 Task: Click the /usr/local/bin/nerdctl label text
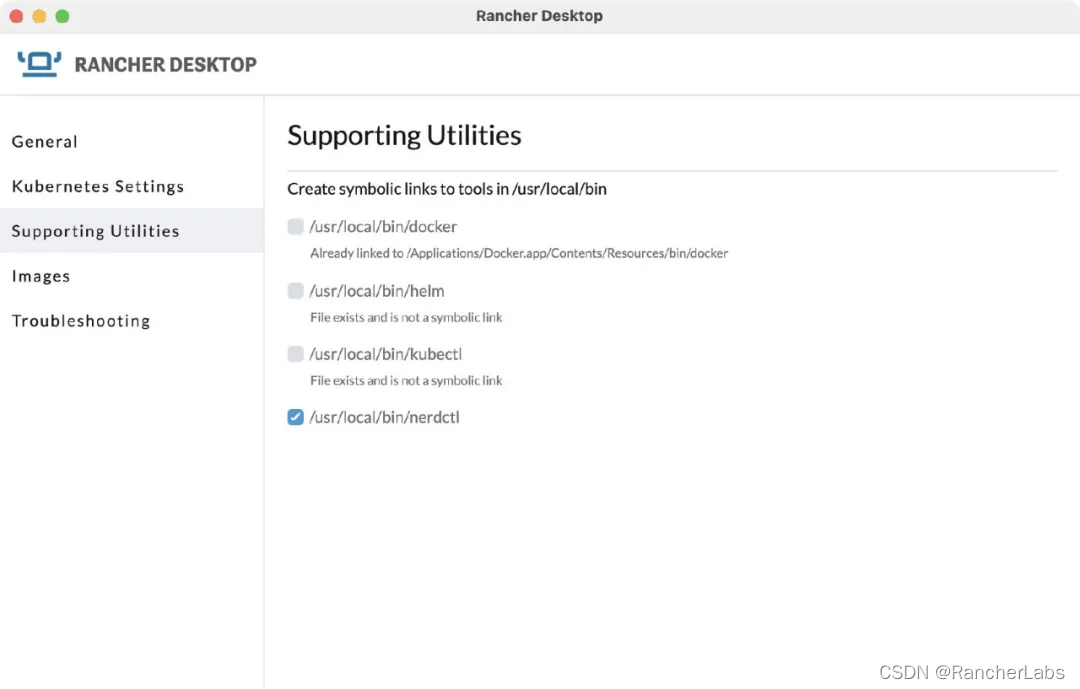click(384, 418)
